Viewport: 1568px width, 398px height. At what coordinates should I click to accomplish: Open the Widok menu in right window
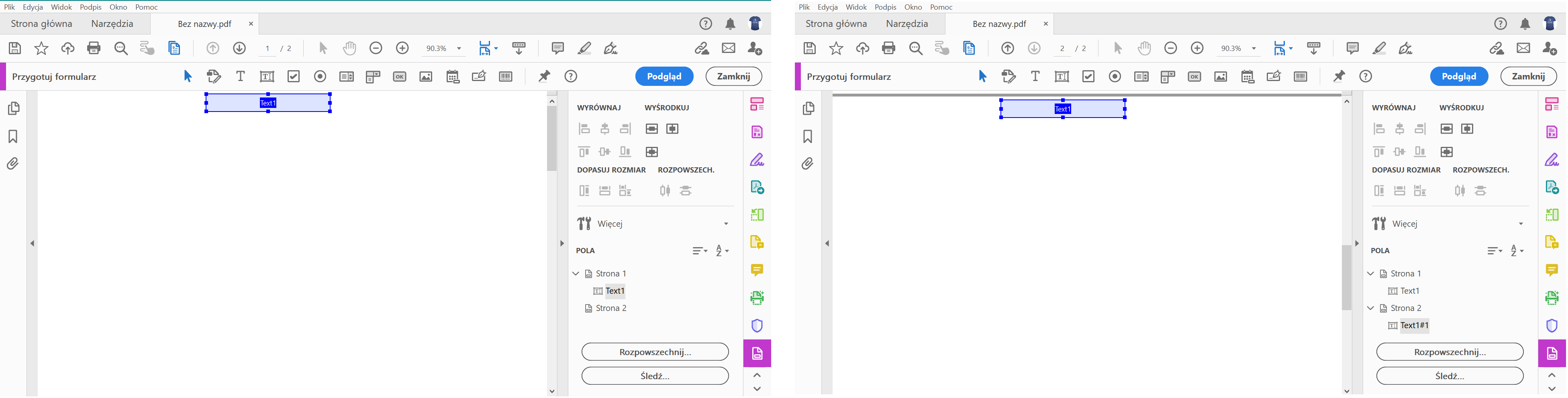tap(856, 7)
